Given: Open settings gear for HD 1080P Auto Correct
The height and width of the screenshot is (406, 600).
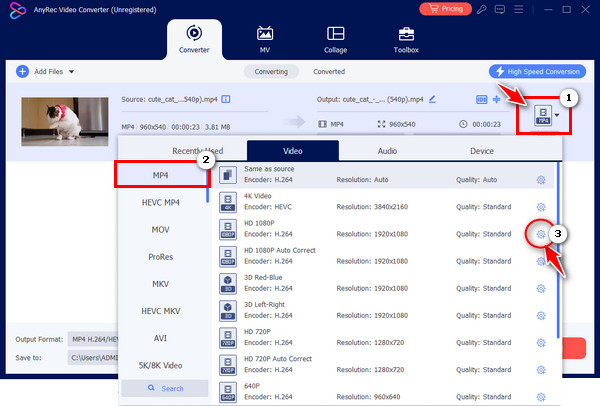Looking at the screenshot, I should click(x=541, y=261).
